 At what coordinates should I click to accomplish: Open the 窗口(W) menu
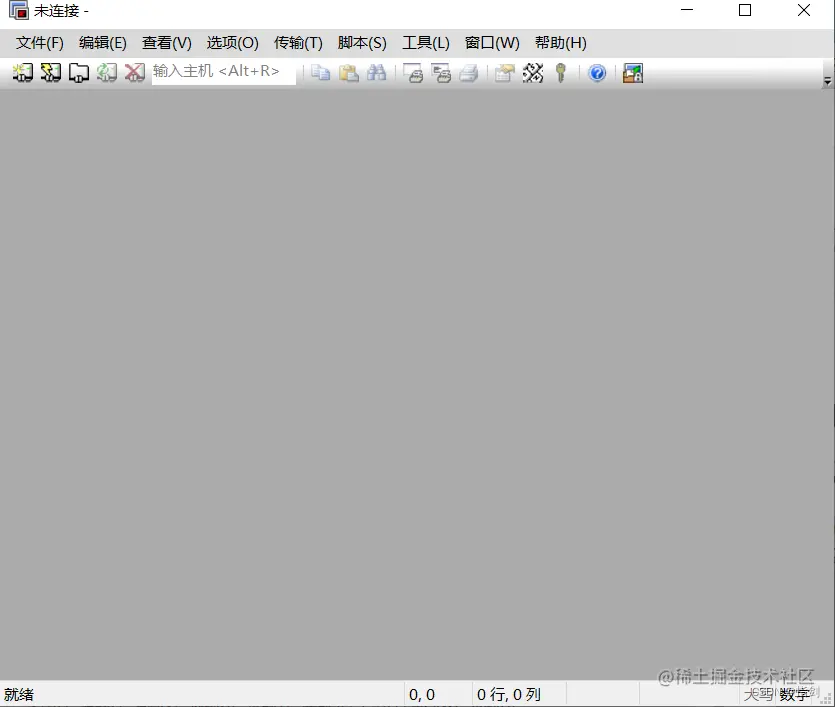[x=492, y=43]
